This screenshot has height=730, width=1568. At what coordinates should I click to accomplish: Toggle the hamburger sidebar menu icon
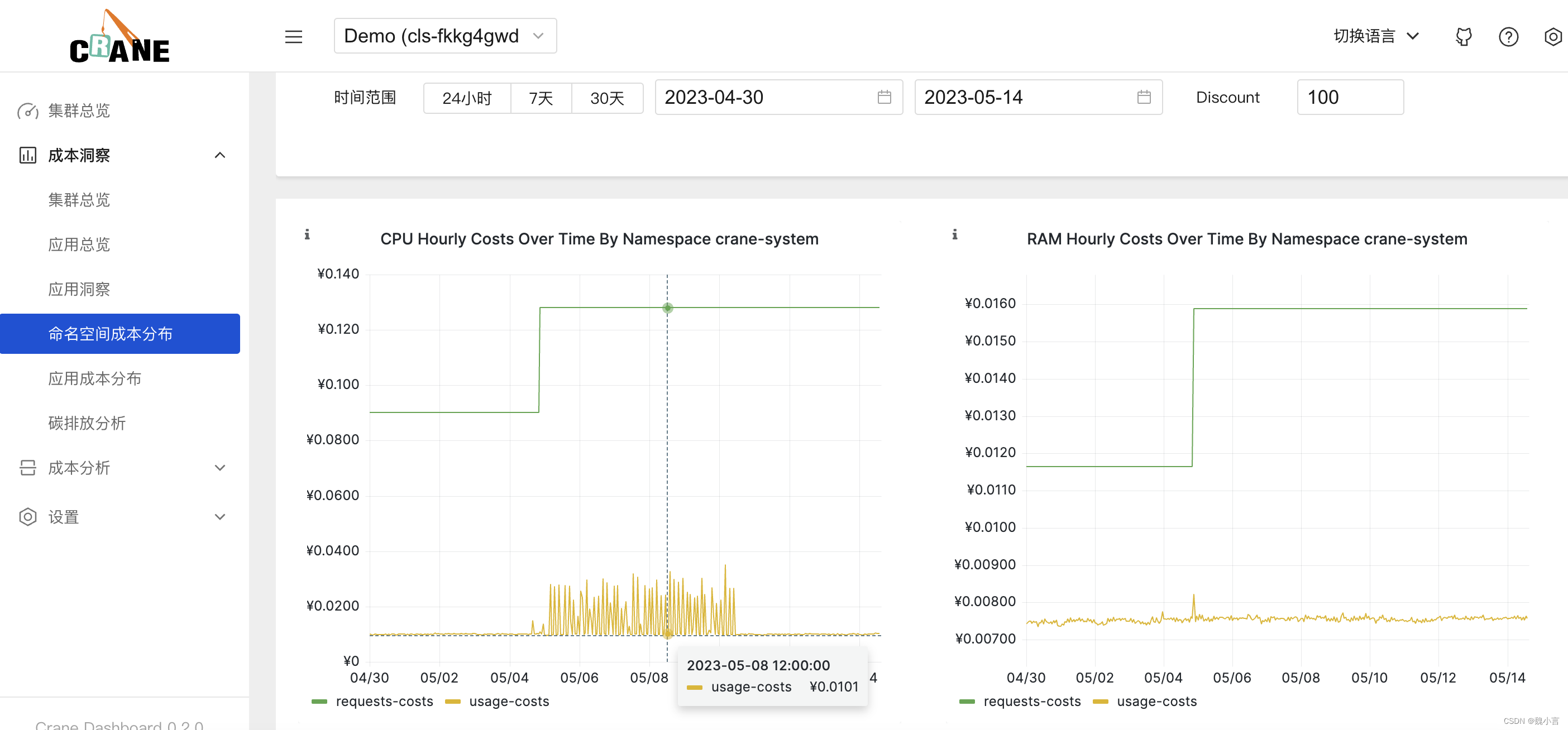(293, 36)
